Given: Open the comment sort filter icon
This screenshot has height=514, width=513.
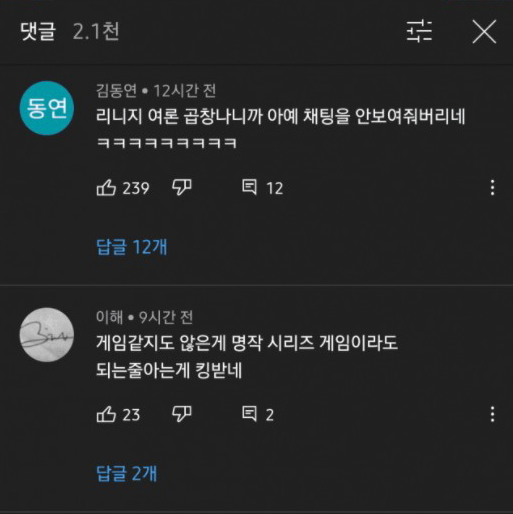Looking at the screenshot, I should pos(419,31).
